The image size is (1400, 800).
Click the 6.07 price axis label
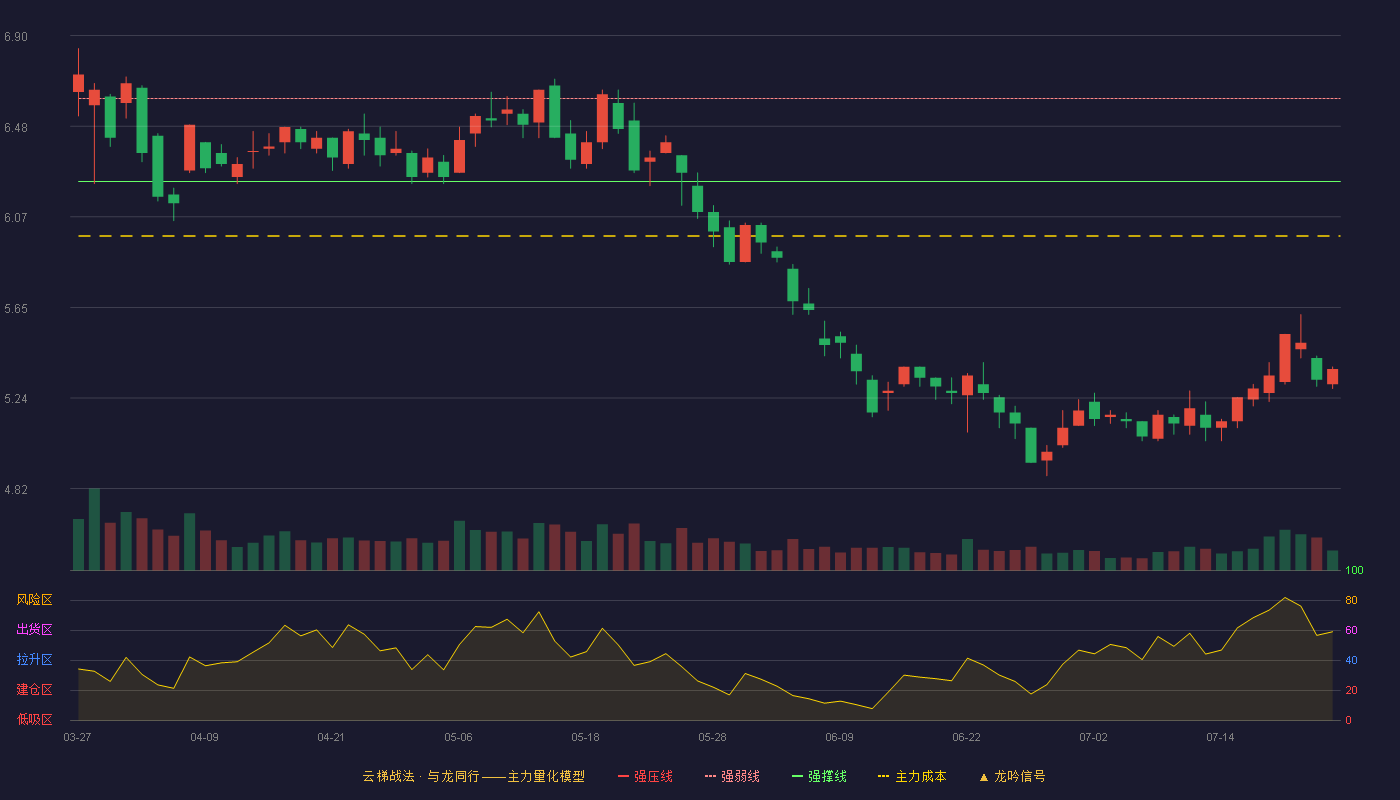point(16,218)
